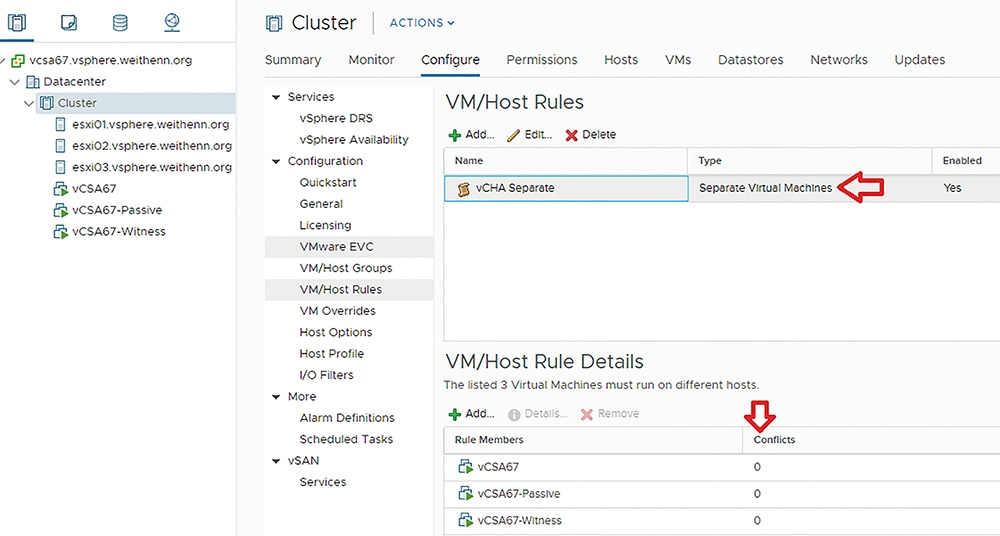Open the Networks tab

[x=839, y=60]
